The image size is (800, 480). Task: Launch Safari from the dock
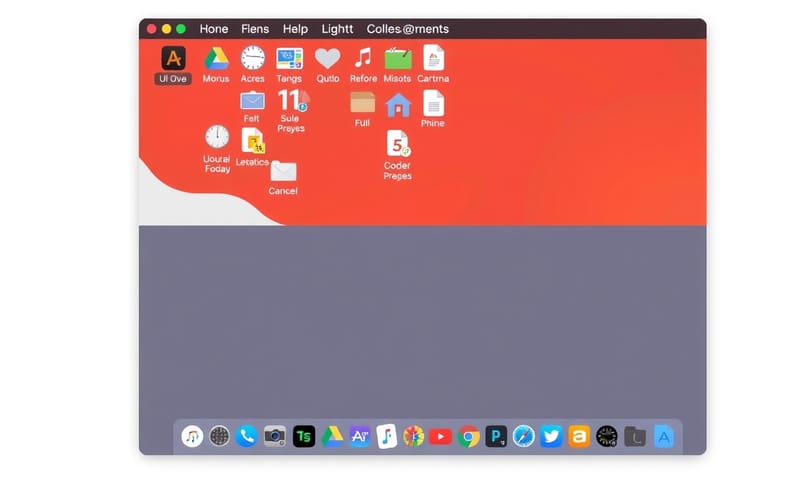pyautogui.click(x=524, y=436)
